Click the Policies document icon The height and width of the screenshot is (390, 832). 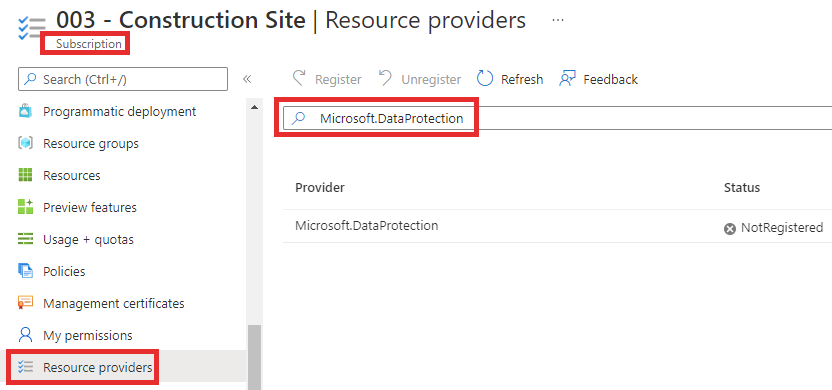coord(25,271)
